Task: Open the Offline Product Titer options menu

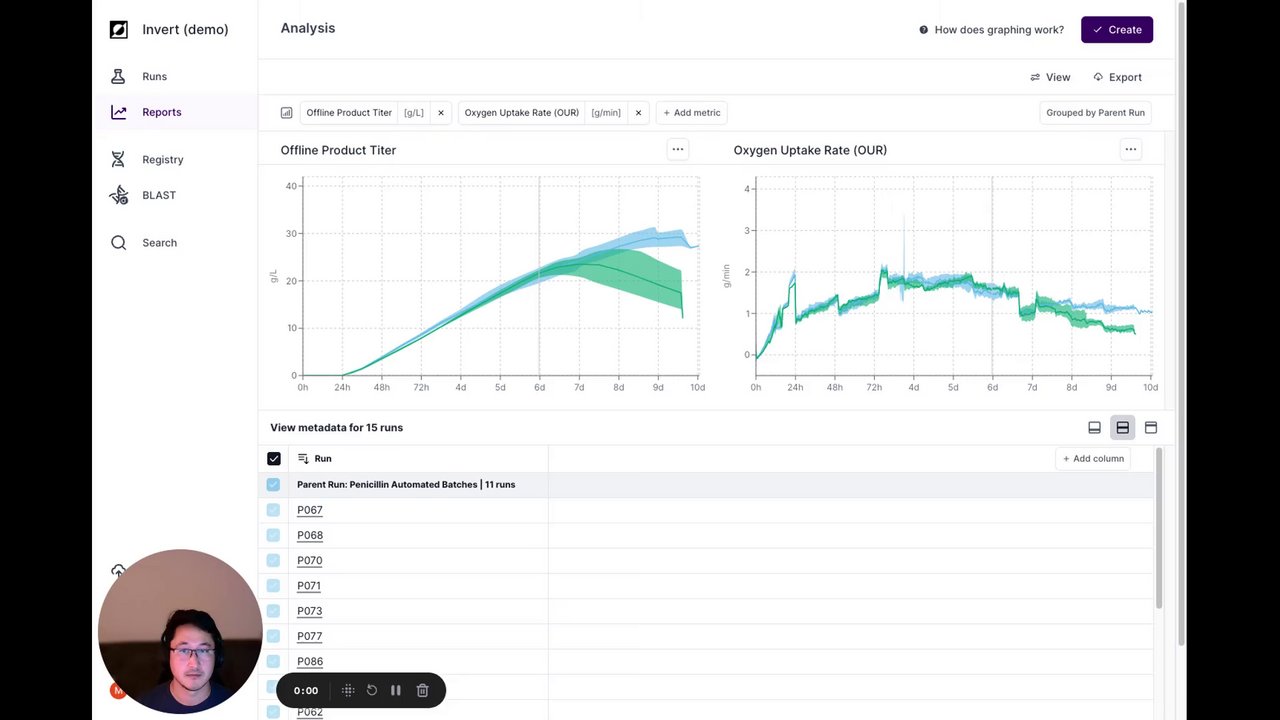Action: pos(678,150)
